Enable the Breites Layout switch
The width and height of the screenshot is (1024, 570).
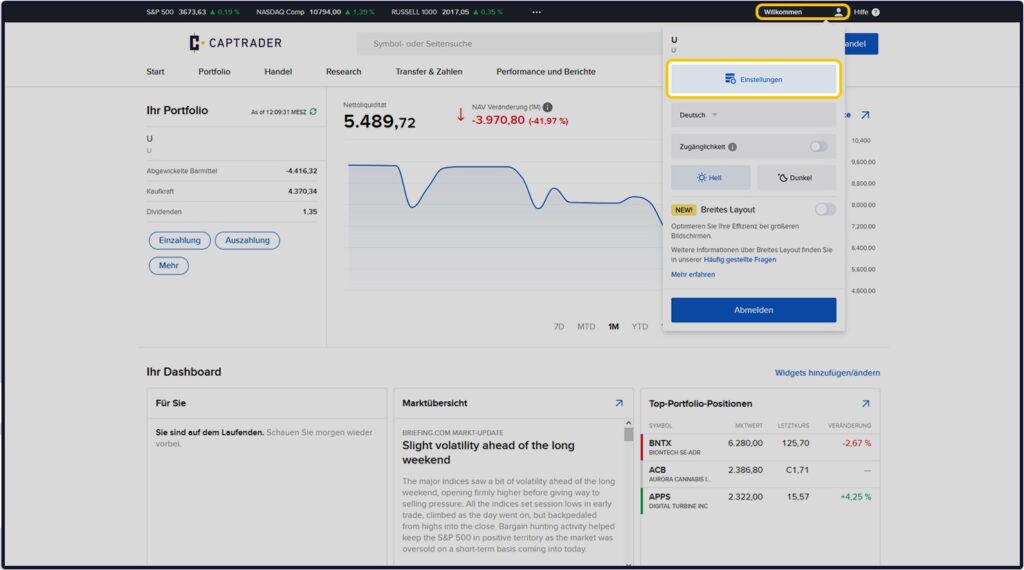click(825, 210)
